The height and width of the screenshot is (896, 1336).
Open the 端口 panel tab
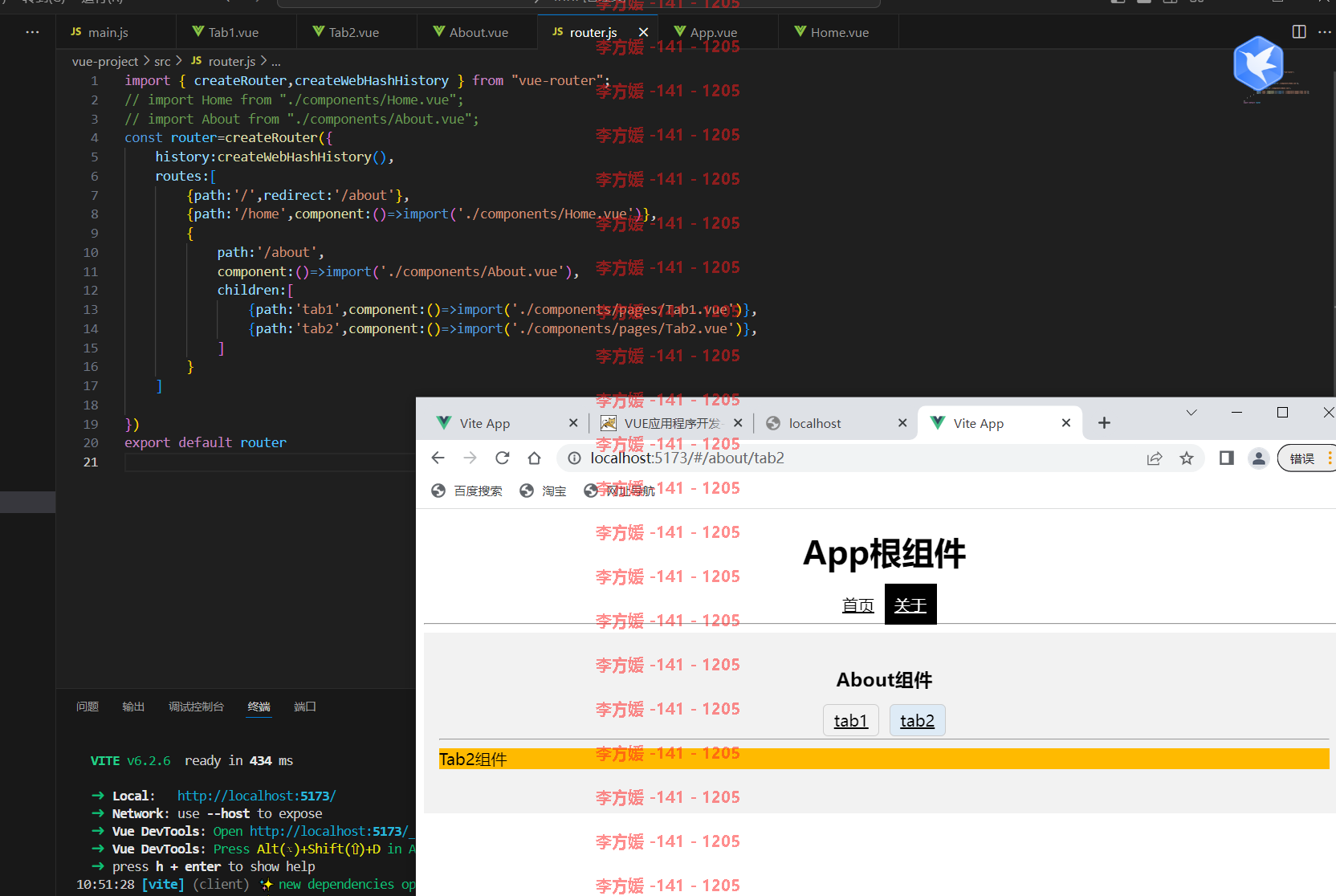pos(305,707)
